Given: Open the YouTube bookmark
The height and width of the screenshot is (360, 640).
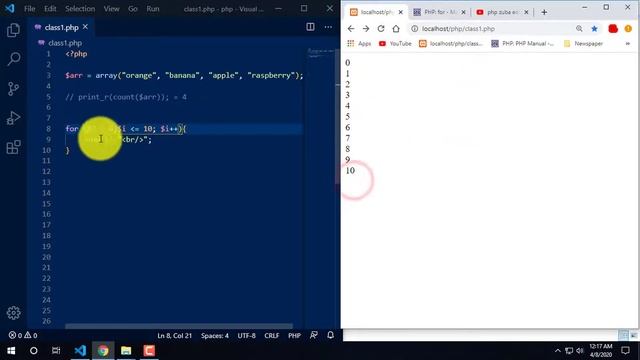Looking at the screenshot, I should pos(395,43).
